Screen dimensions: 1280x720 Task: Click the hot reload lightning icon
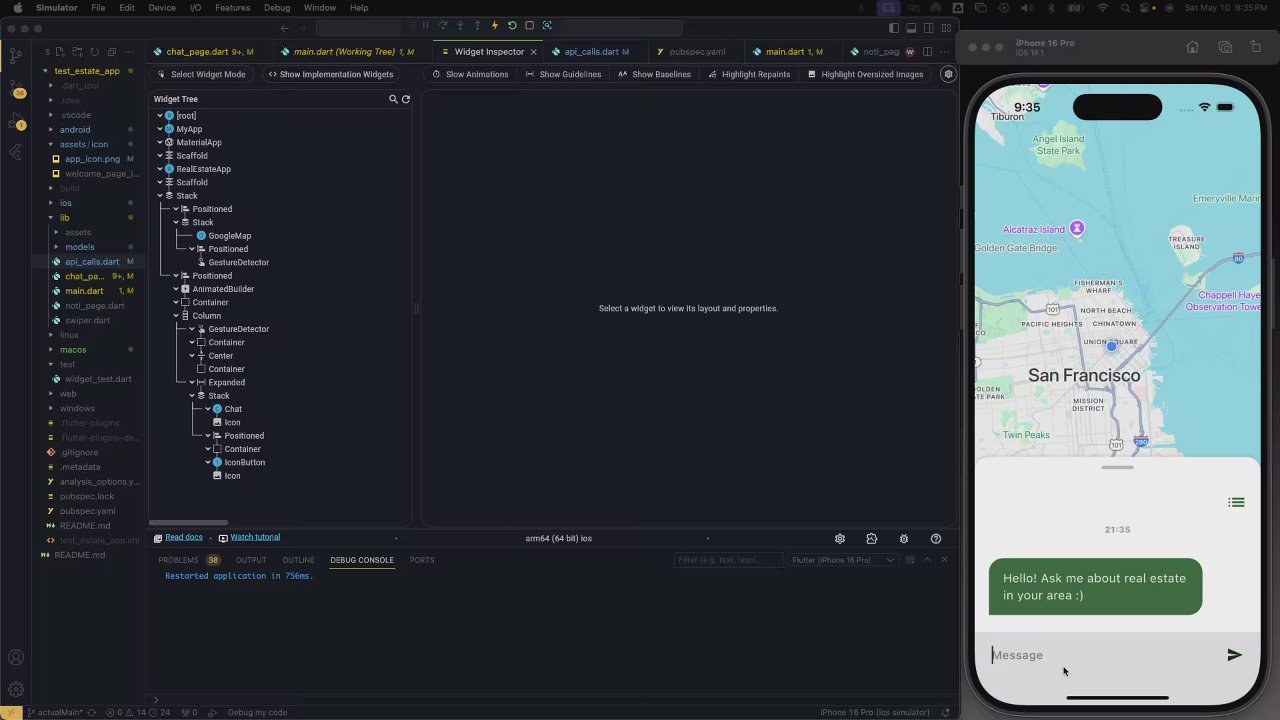(494, 25)
